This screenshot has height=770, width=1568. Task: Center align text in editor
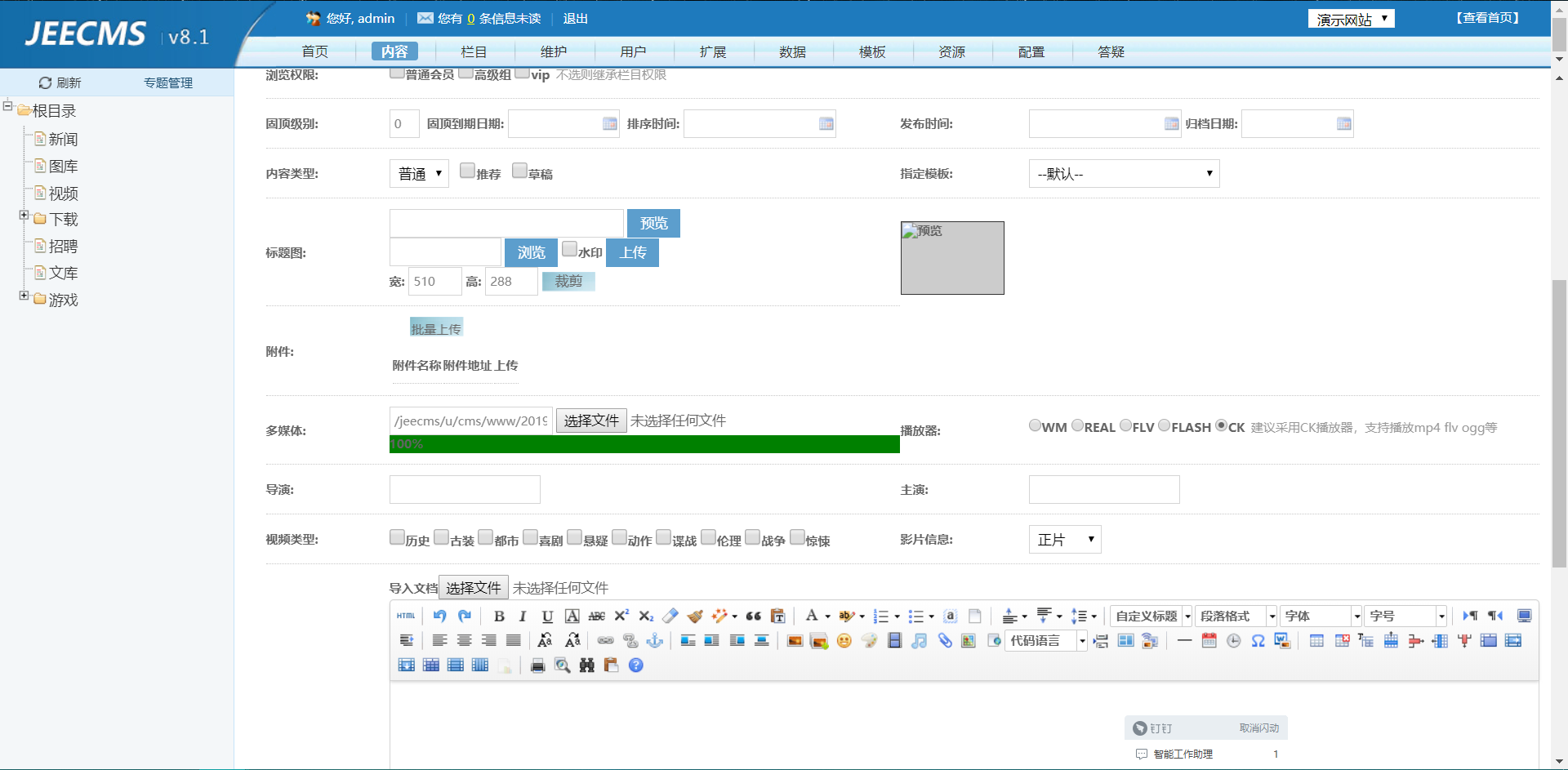pyautogui.click(x=465, y=641)
